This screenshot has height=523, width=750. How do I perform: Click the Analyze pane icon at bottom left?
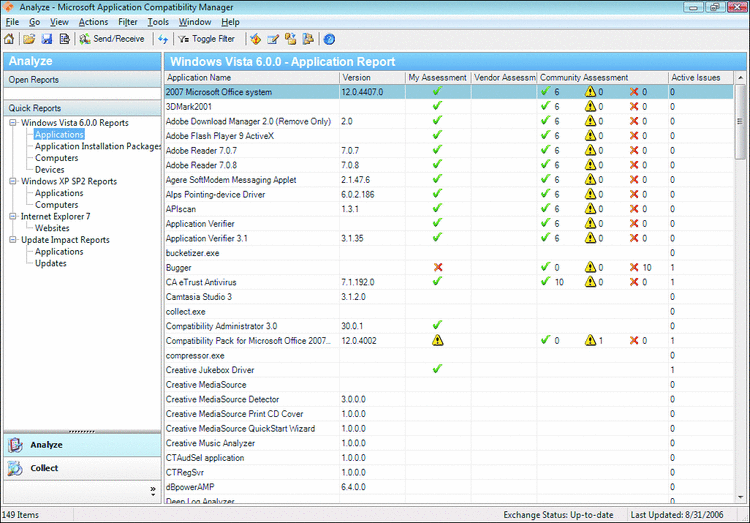[x=15, y=445]
